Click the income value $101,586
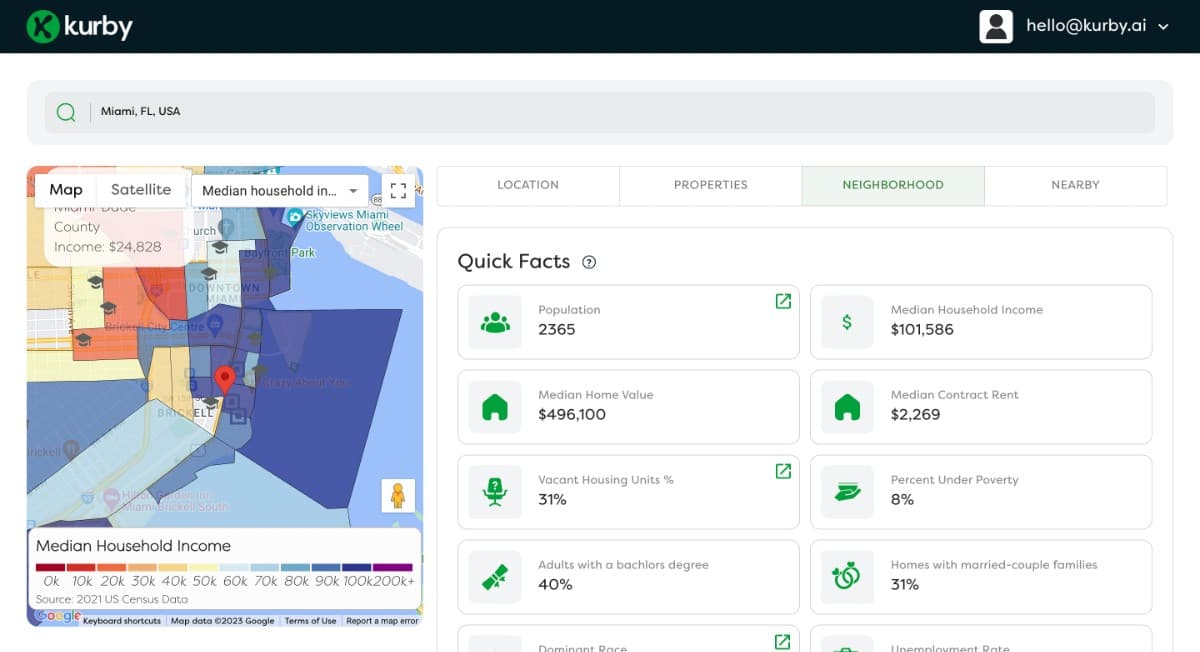This screenshot has height=652, width=1200. click(922, 330)
